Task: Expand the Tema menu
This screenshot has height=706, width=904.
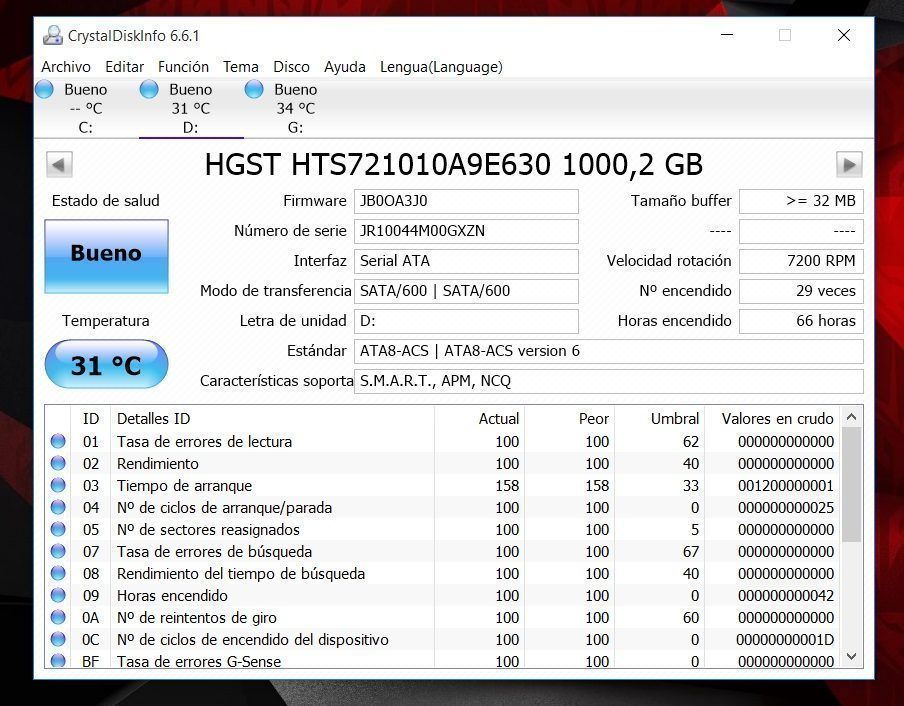Action: [x=240, y=67]
